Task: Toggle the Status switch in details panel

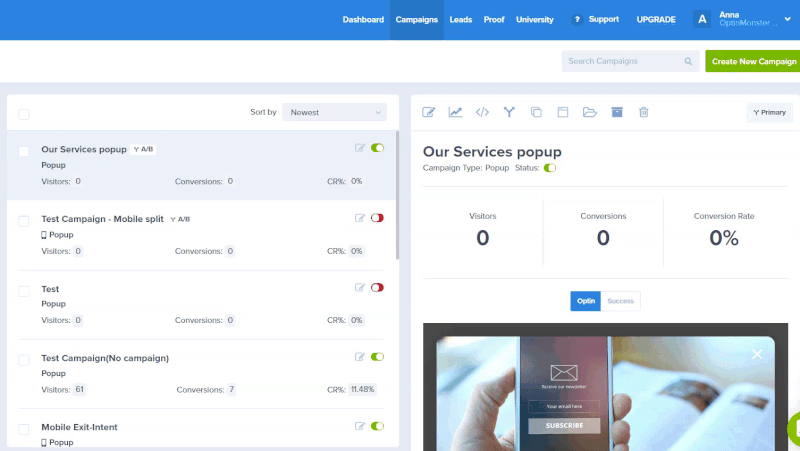Action: 550,168
